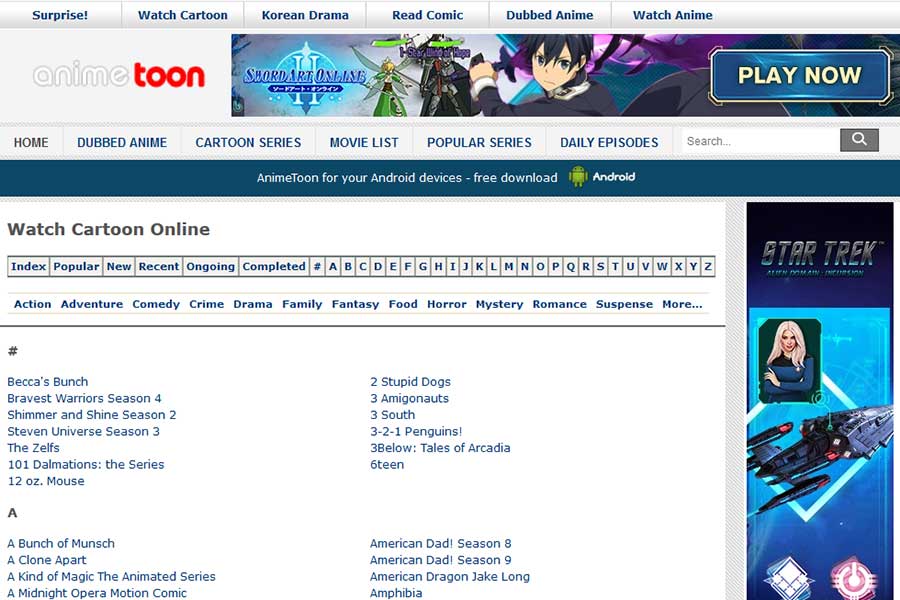Viewport: 900px width, 600px height.
Task: Jump to the # index letter
Action: click(x=317, y=266)
